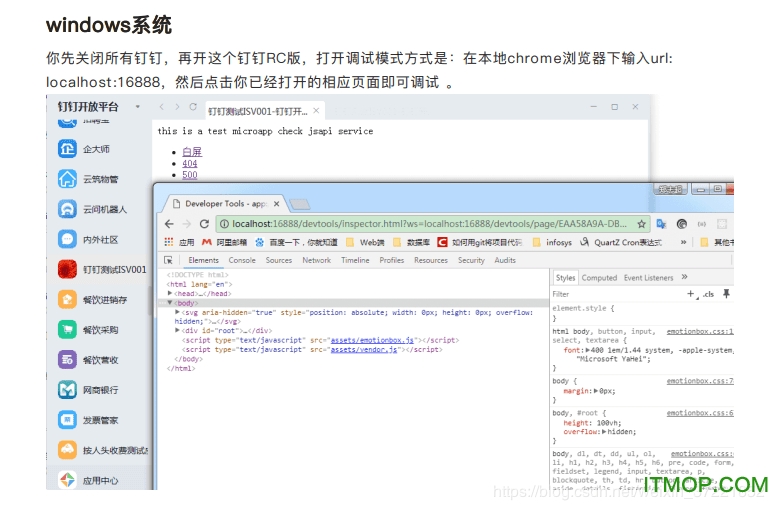This screenshot has width=774, height=510.
Task: Open the Network tab in DevTools
Action: pyautogui.click(x=316, y=260)
